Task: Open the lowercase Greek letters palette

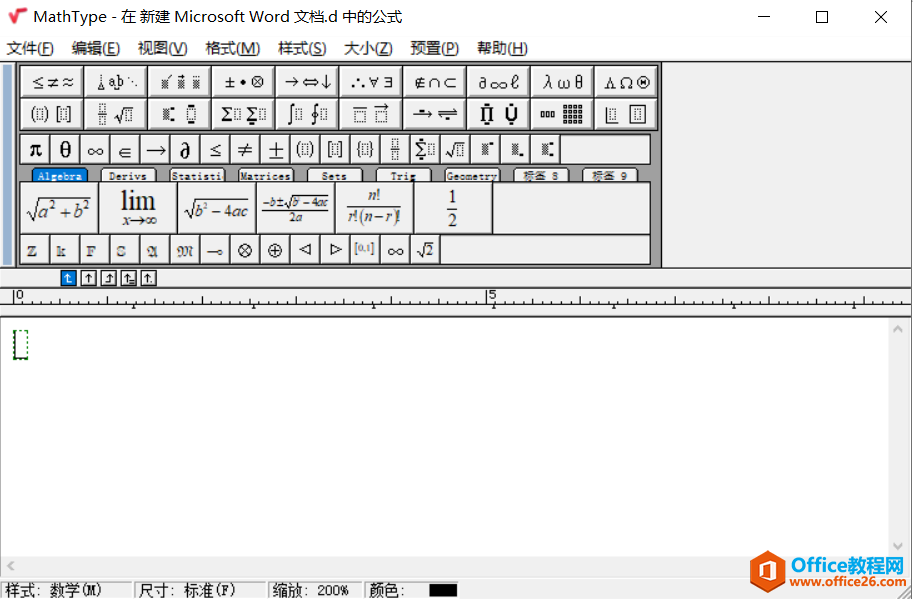Action: tap(562, 82)
